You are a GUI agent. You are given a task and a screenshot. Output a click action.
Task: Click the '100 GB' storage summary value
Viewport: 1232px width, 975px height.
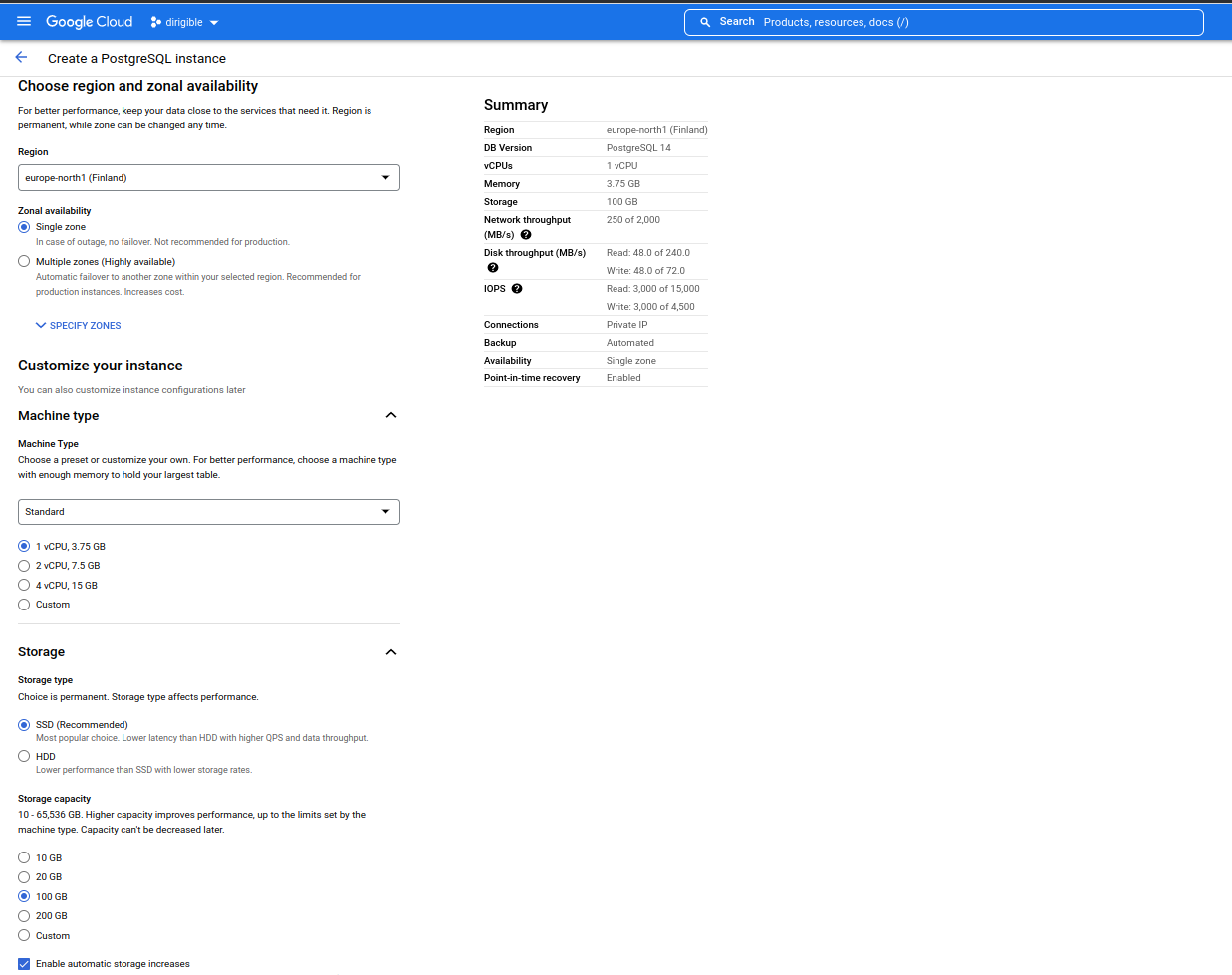622,202
